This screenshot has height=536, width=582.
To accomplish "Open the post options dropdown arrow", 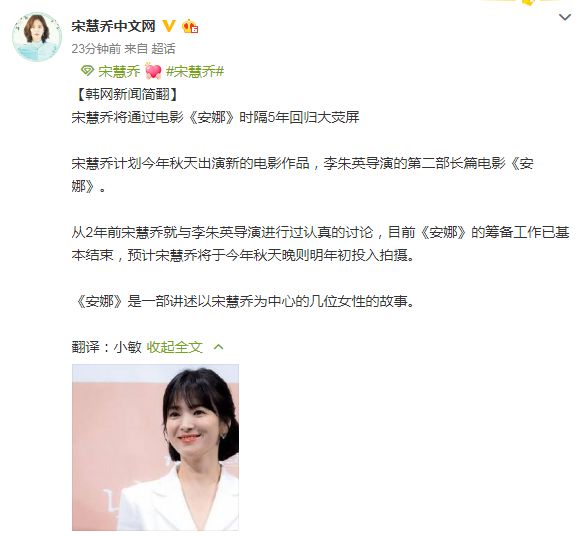I will pyautogui.click(x=565, y=17).
